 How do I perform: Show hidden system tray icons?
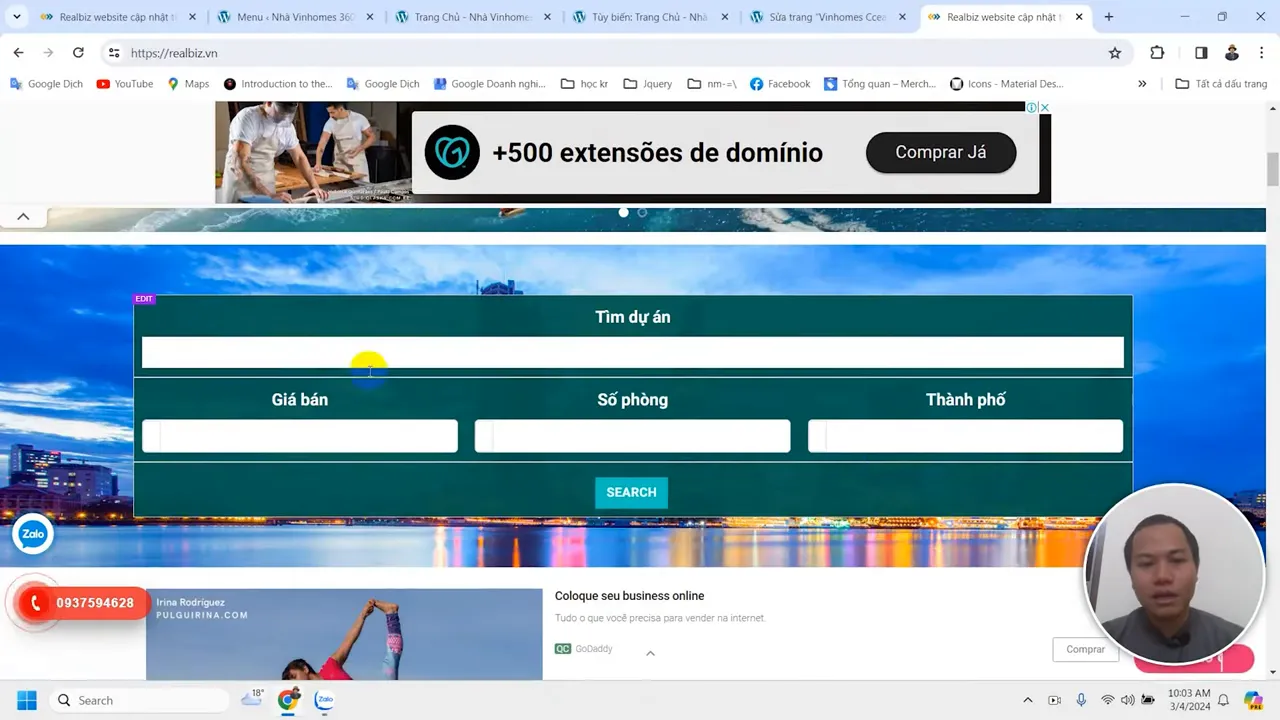coord(1027,700)
